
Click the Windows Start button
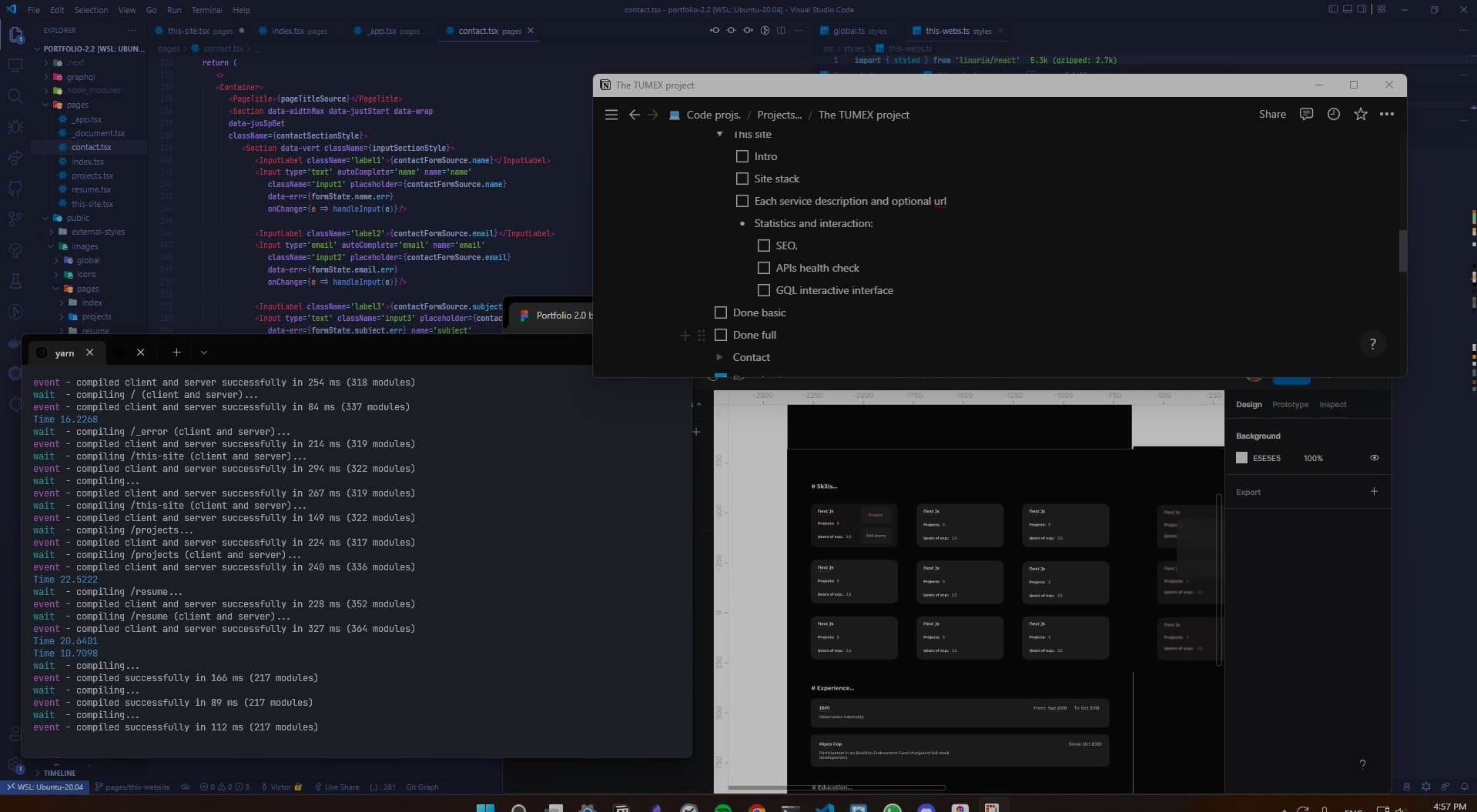click(485, 807)
